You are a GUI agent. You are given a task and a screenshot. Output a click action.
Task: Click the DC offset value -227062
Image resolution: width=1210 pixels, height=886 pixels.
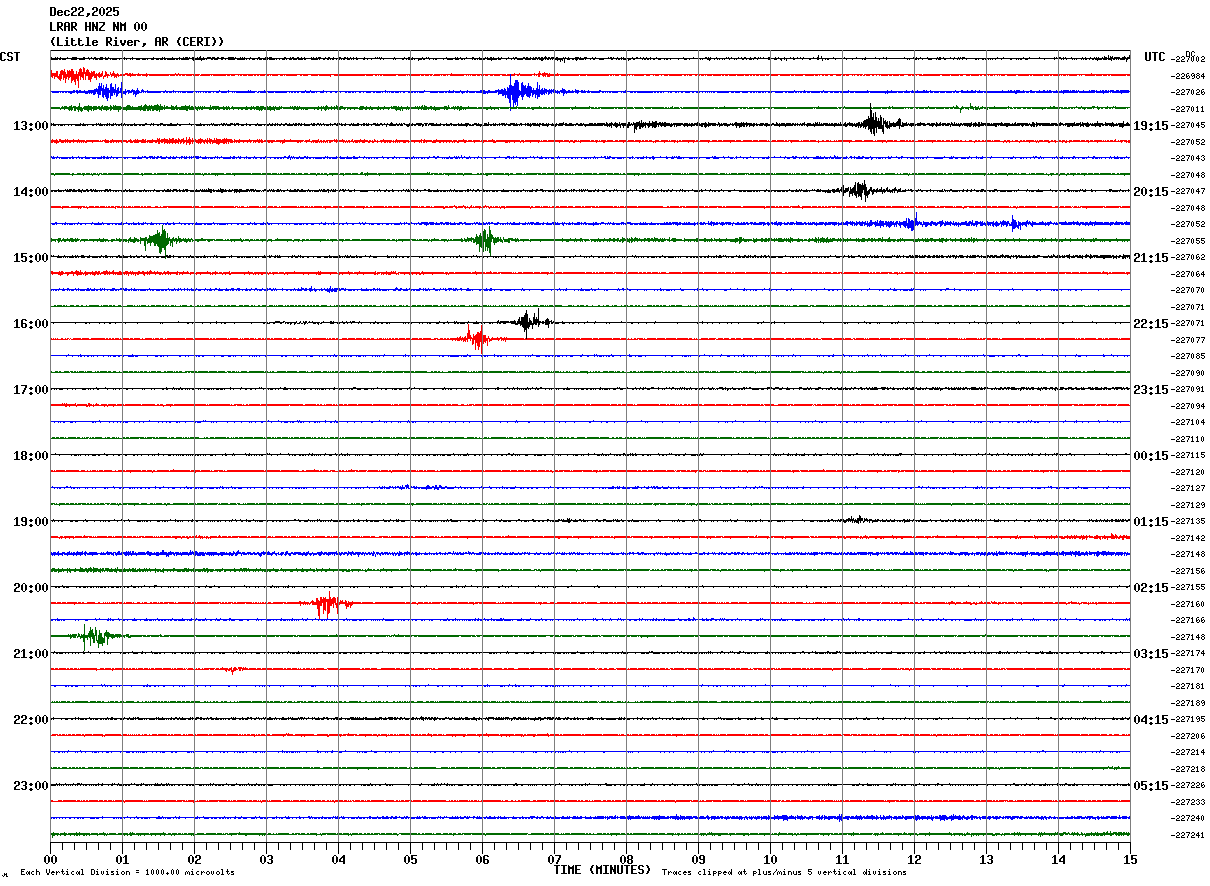click(1187, 258)
